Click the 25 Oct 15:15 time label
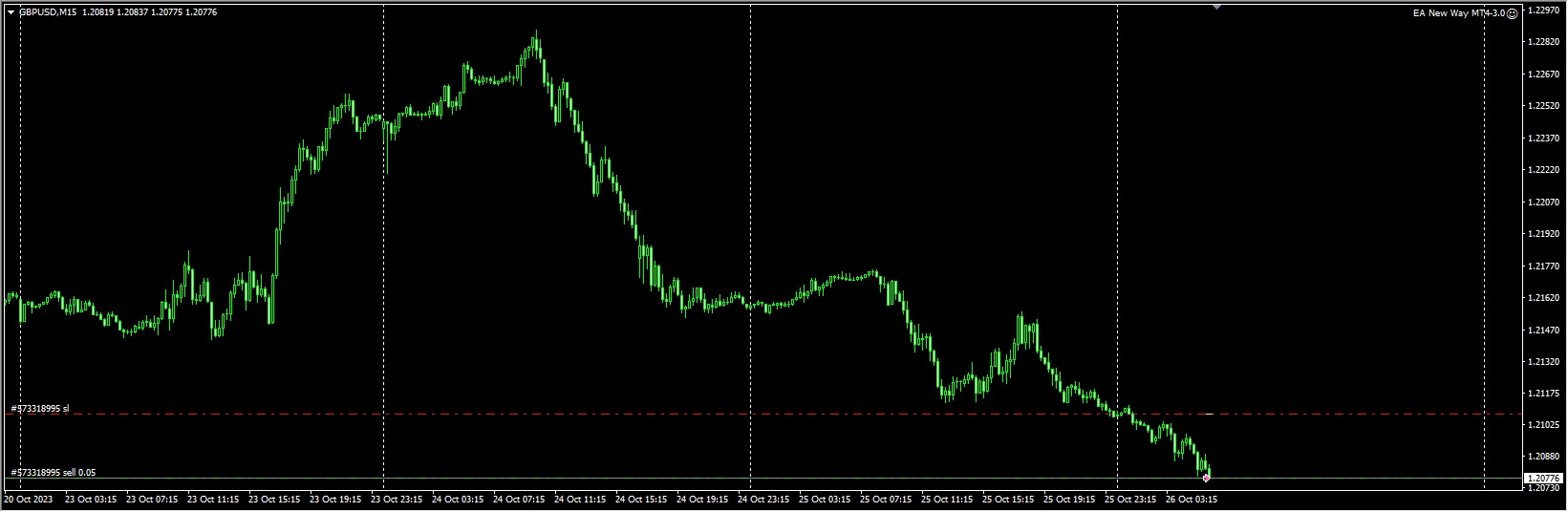The width and height of the screenshot is (1568, 512). [1008, 499]
